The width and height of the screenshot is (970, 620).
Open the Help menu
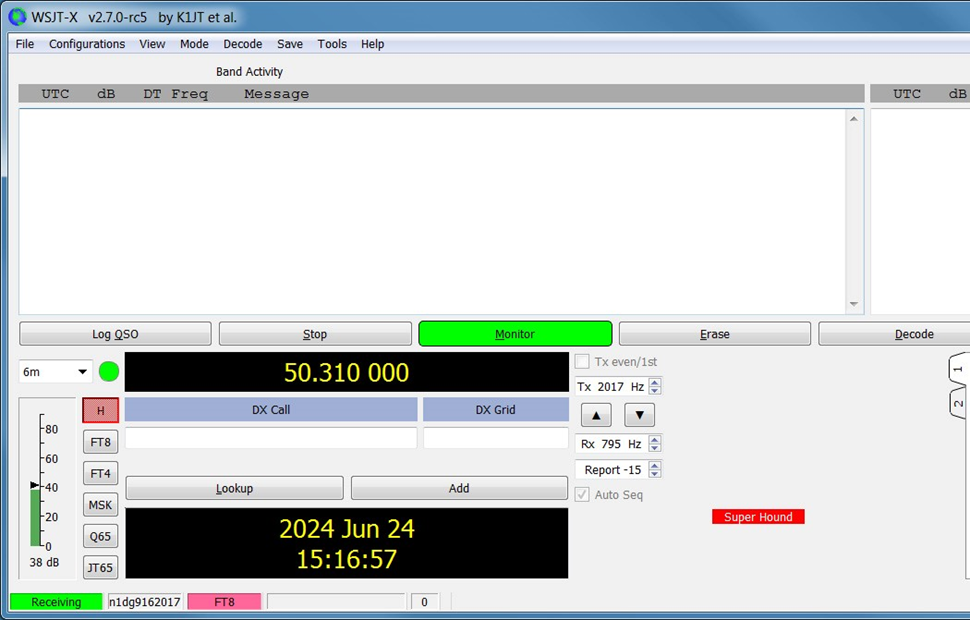(x=372, y=44)
